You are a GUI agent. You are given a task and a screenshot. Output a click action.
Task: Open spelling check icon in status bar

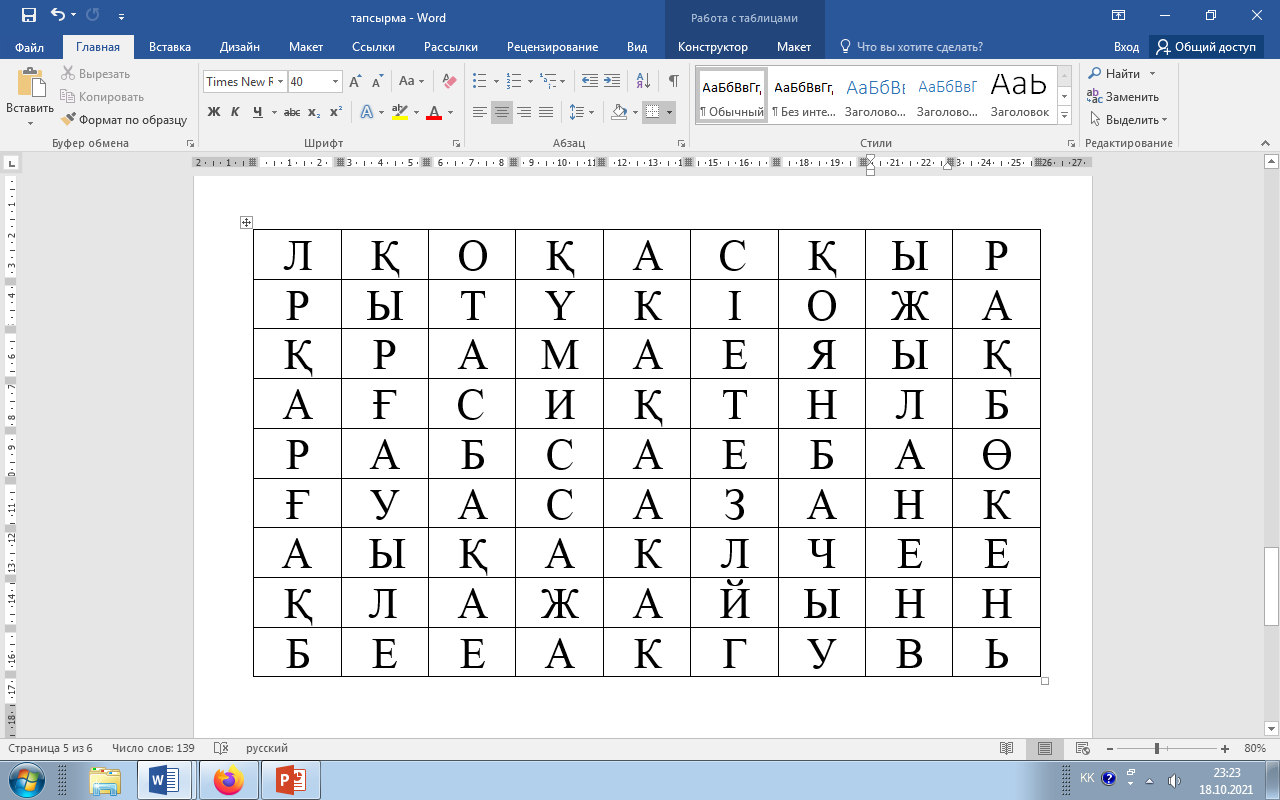click(222, 748)
